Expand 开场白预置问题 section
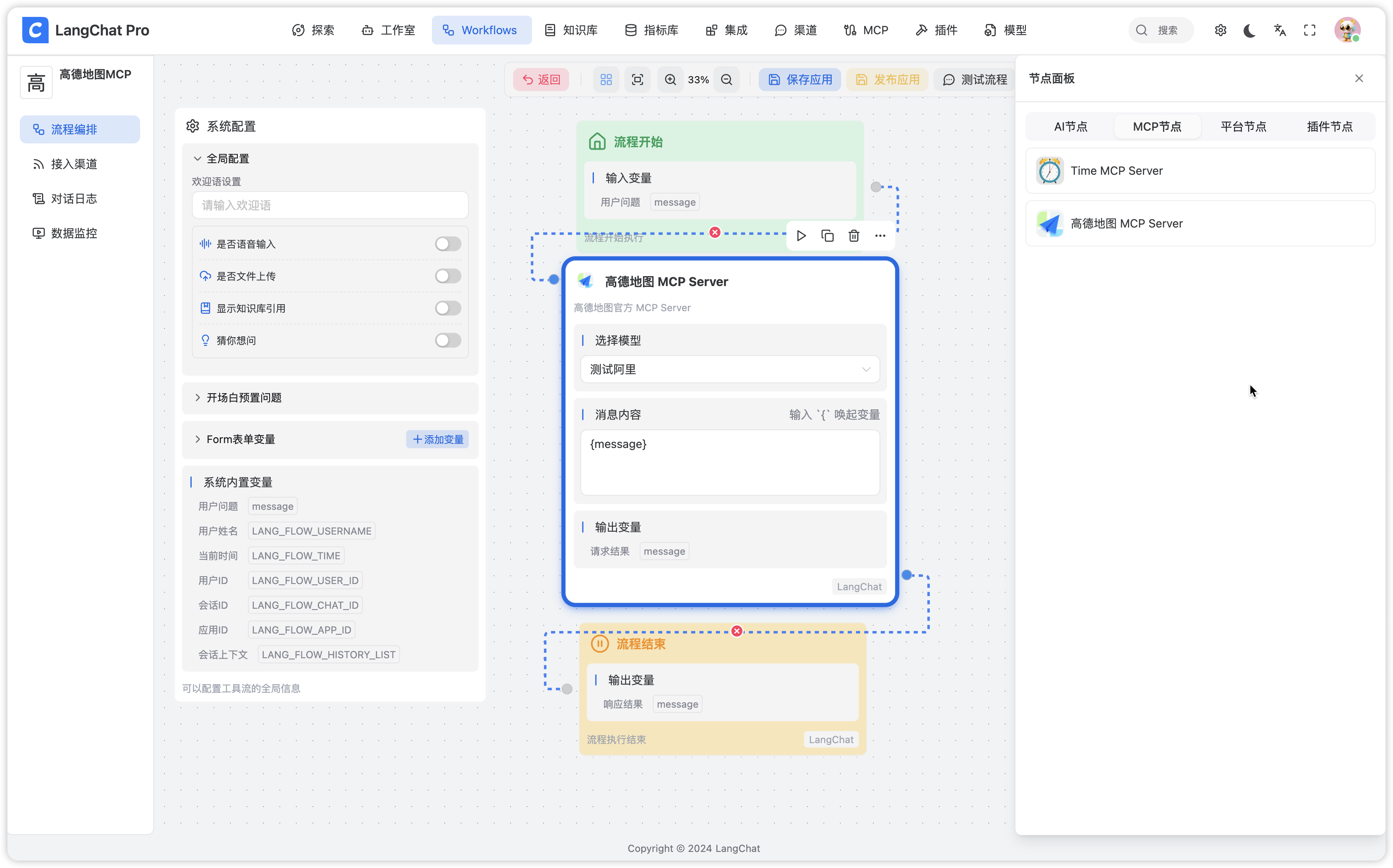The height and width of the screenshot is (868, 1393). 244,398
